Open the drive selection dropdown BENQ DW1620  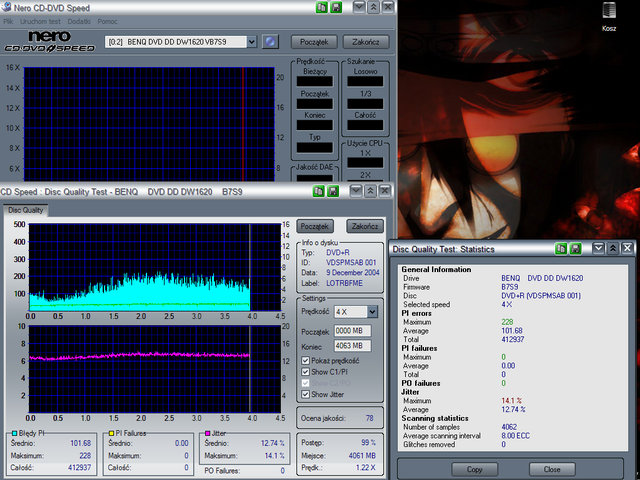pos(252,42)
